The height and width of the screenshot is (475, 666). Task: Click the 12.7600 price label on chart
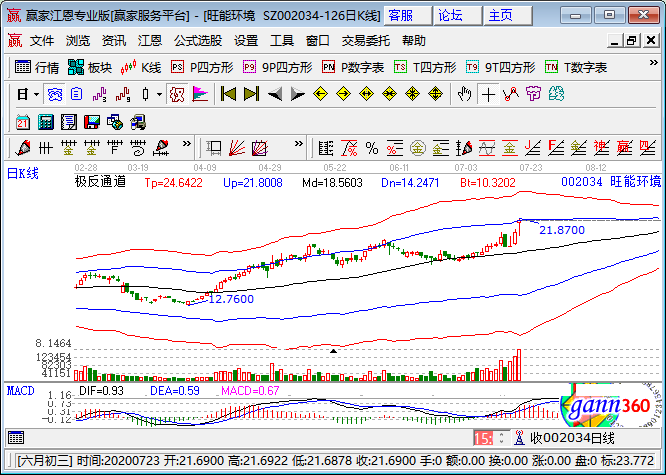[x=231, y=299]
